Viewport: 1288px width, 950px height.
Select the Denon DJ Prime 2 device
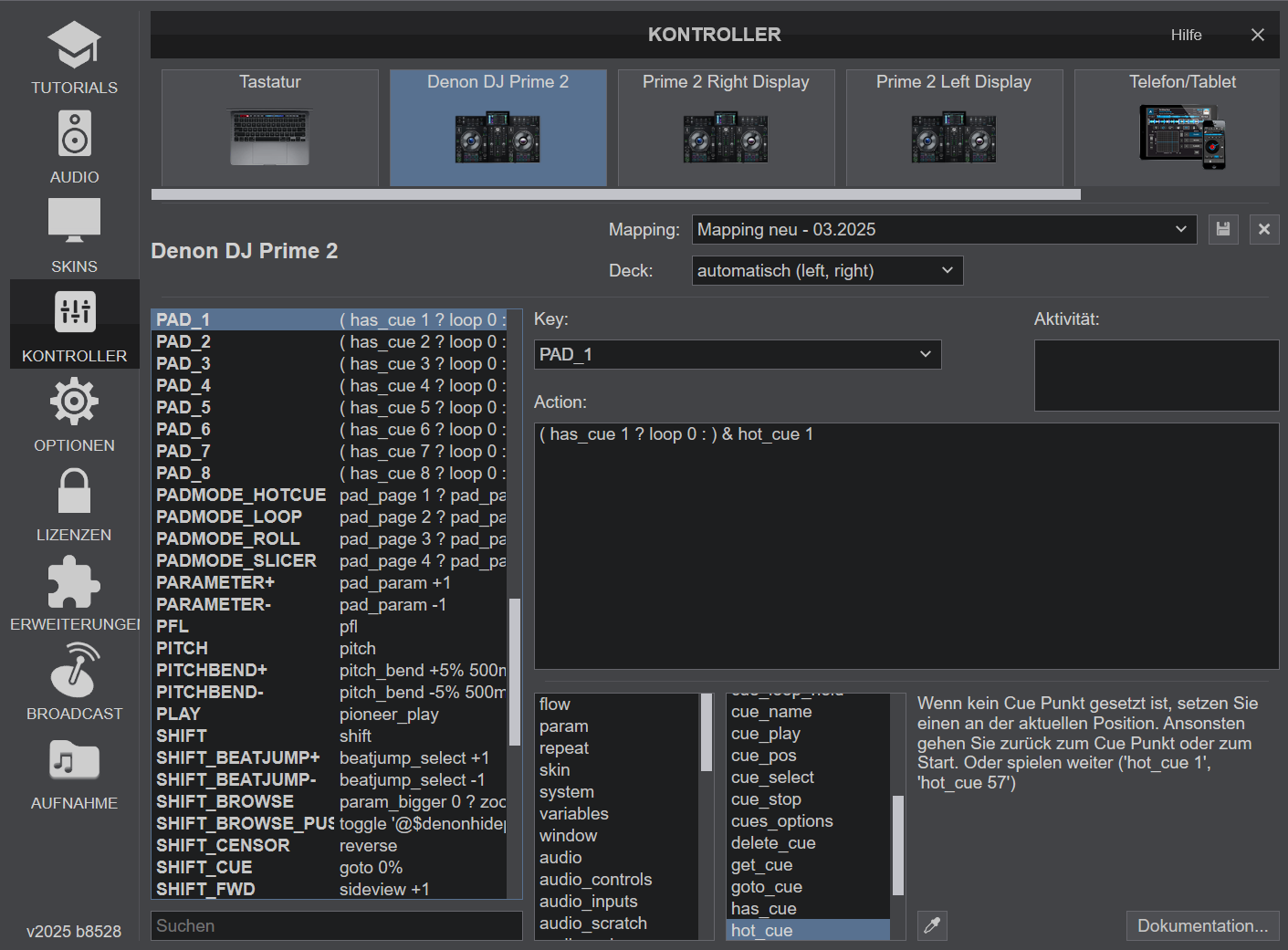pyautogui.click(x=498, y=128)
